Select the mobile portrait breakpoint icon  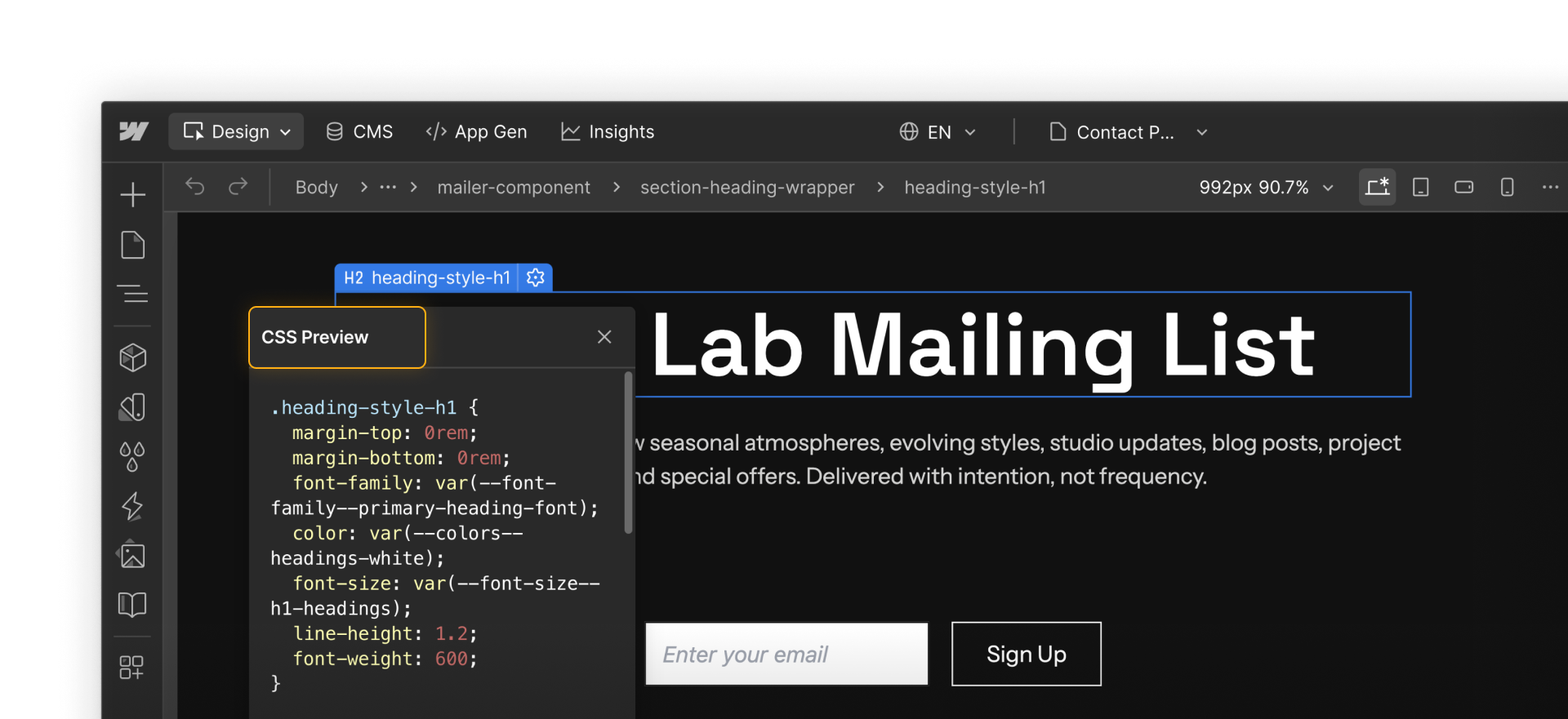[x=1508, y=187]
